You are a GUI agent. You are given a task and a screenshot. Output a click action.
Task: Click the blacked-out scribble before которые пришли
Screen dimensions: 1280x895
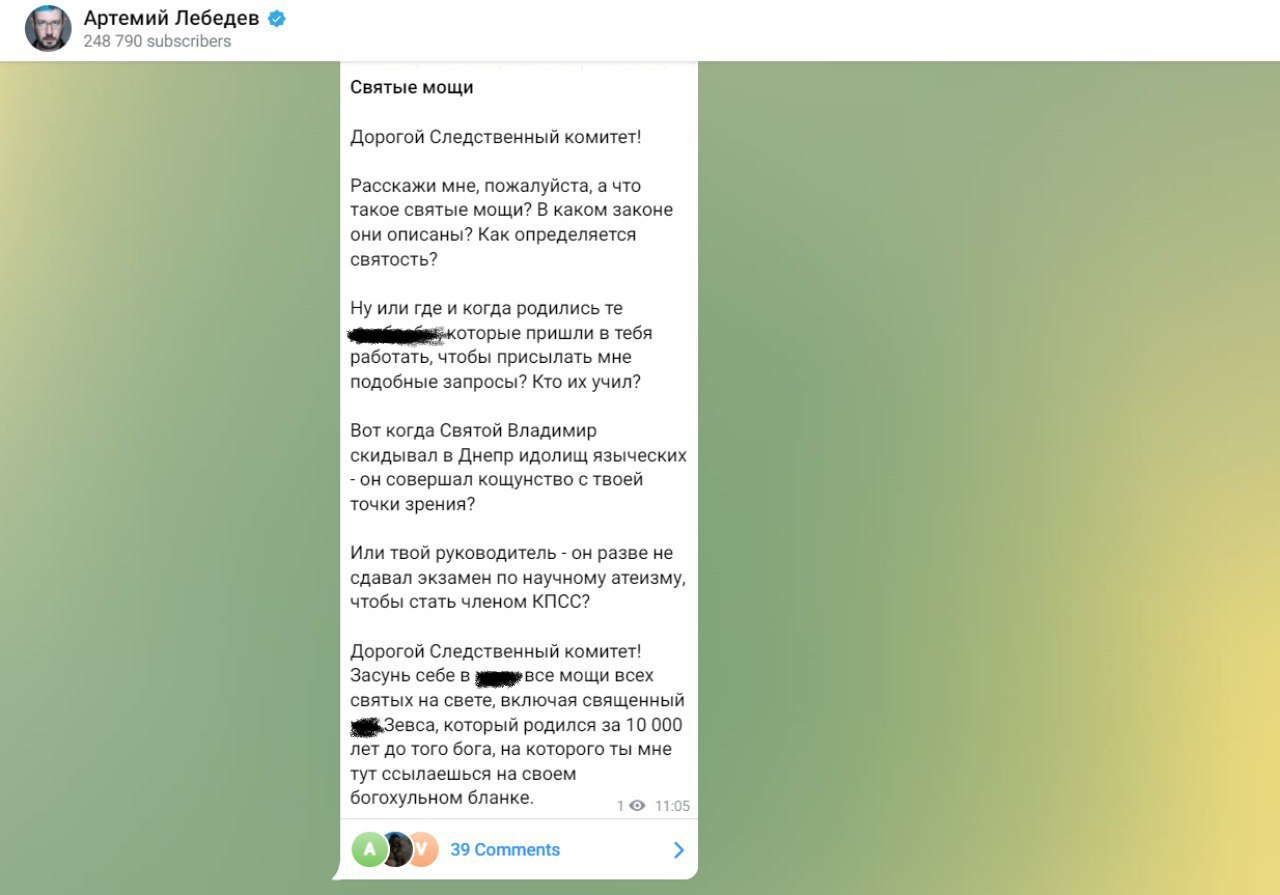point(397,333)
